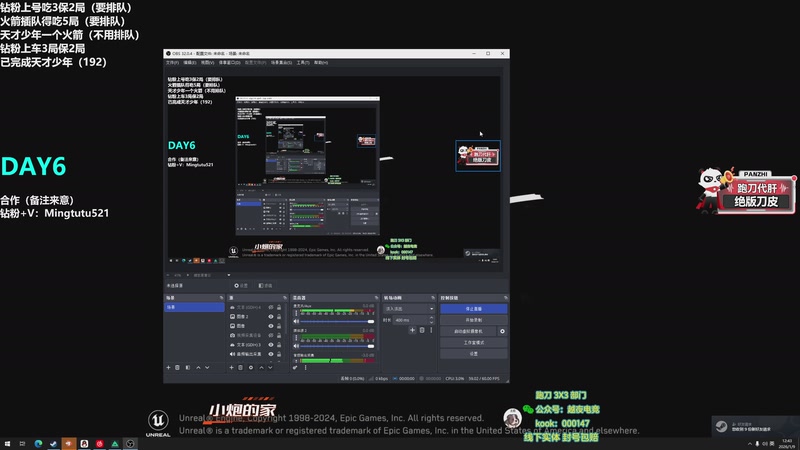Open the virtual camera settings gear icon
The height and width of the screenshot is (450, 800).
pyautogui.click(x=503, y=331)
